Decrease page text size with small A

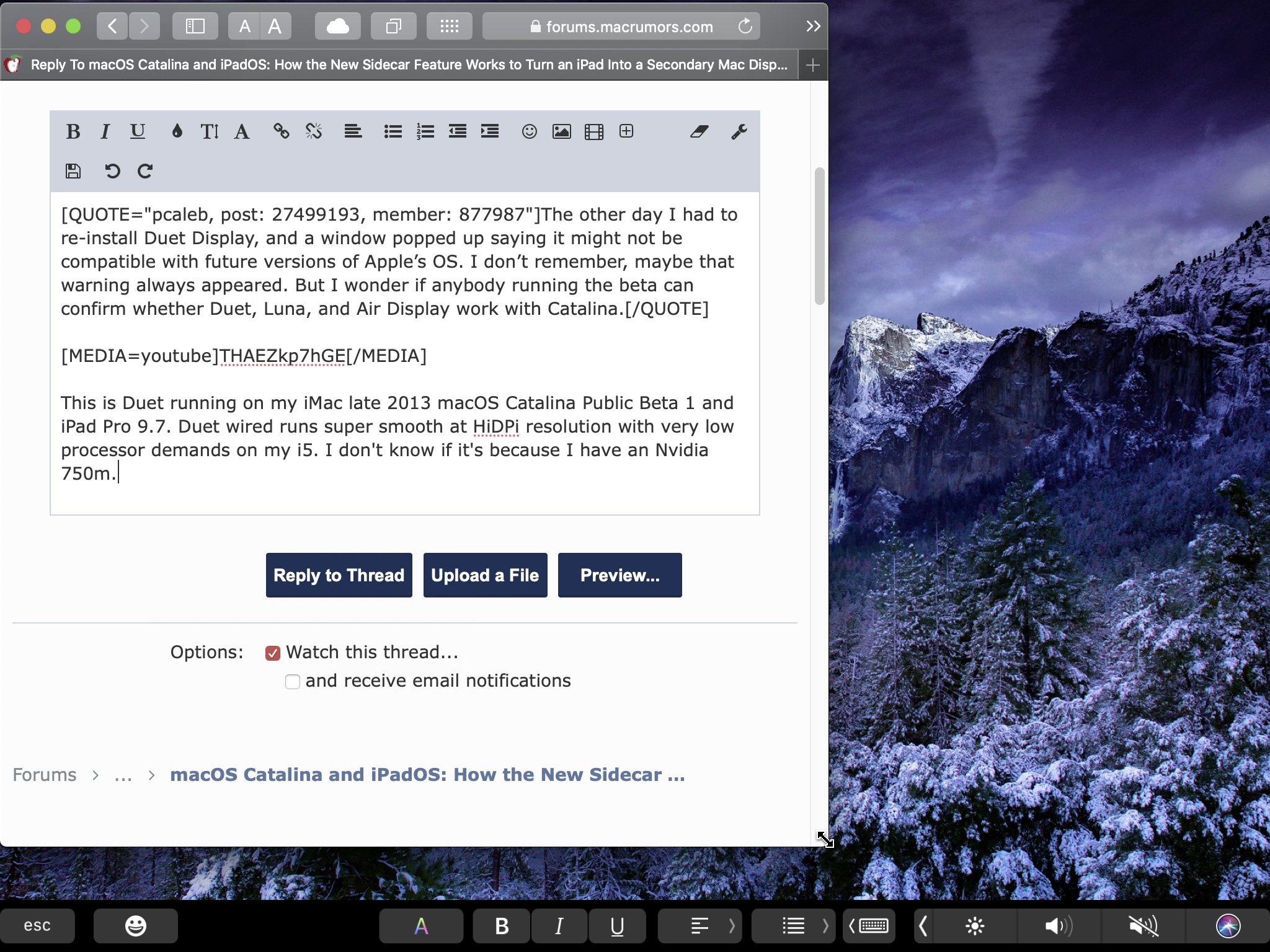(x=244, y=26)
